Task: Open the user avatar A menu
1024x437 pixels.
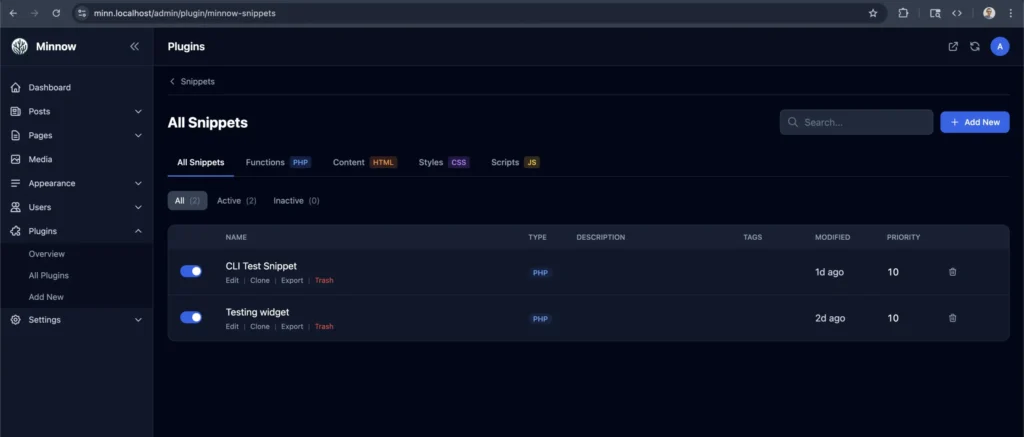Action: [999, 46]
